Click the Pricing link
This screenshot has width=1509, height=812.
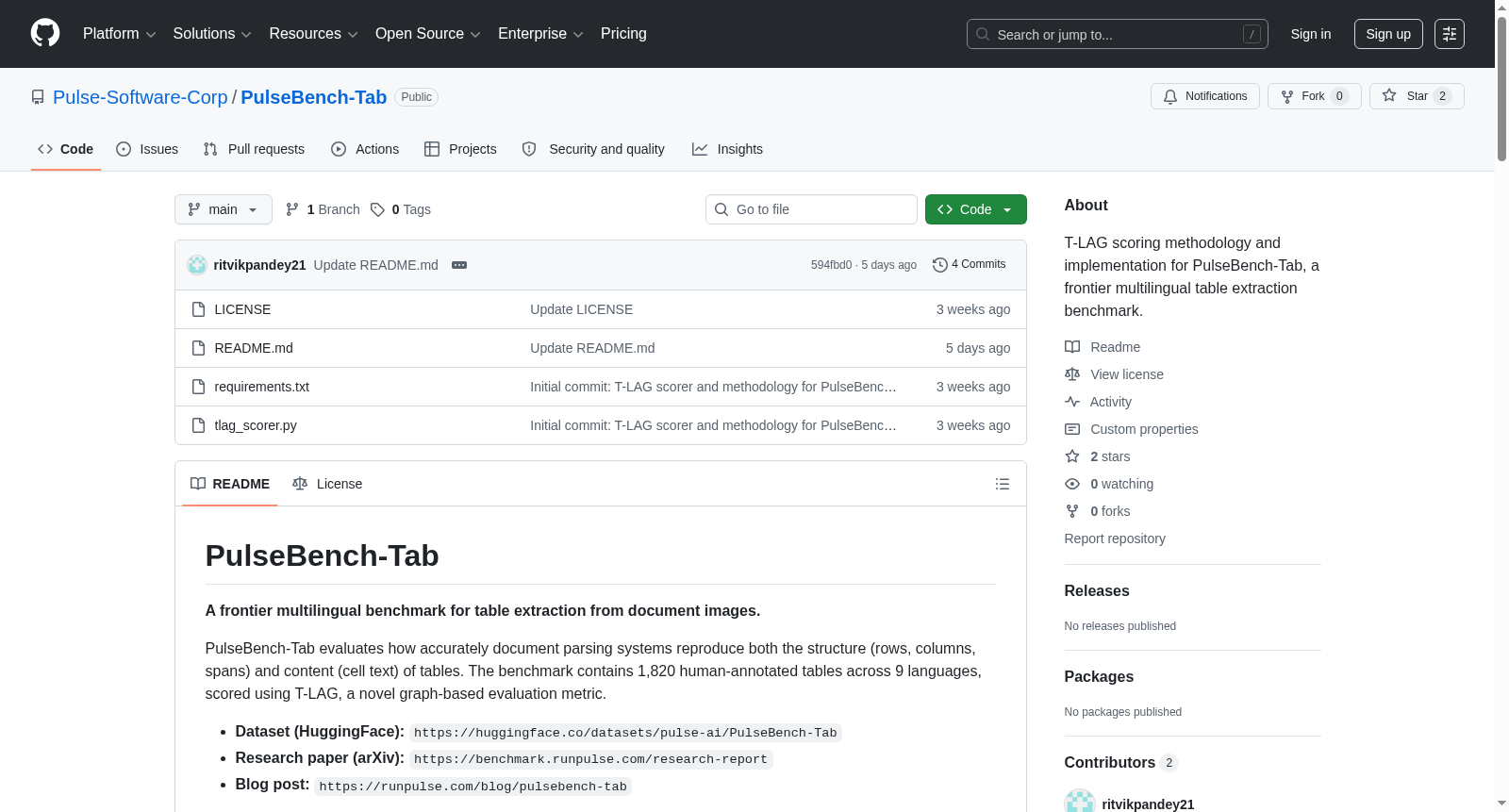tap(623, 34)
